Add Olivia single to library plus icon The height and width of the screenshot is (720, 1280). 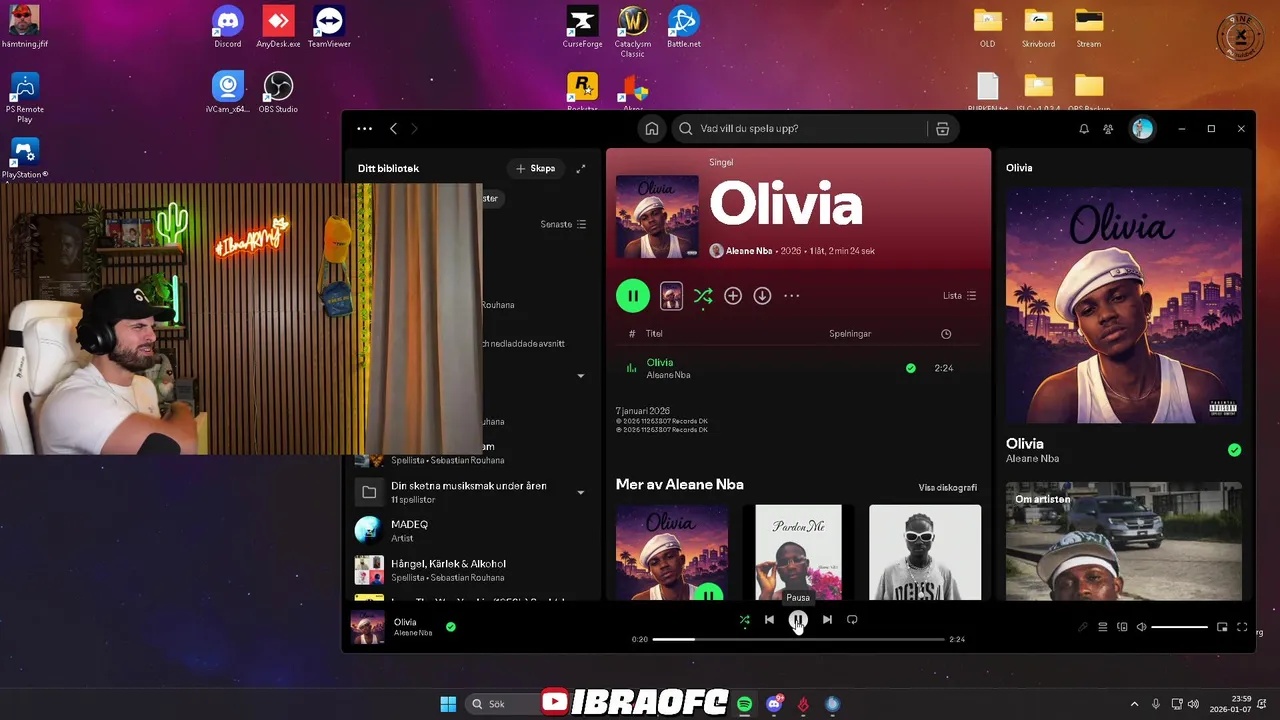pyautogui.click(x=733, y=296)
